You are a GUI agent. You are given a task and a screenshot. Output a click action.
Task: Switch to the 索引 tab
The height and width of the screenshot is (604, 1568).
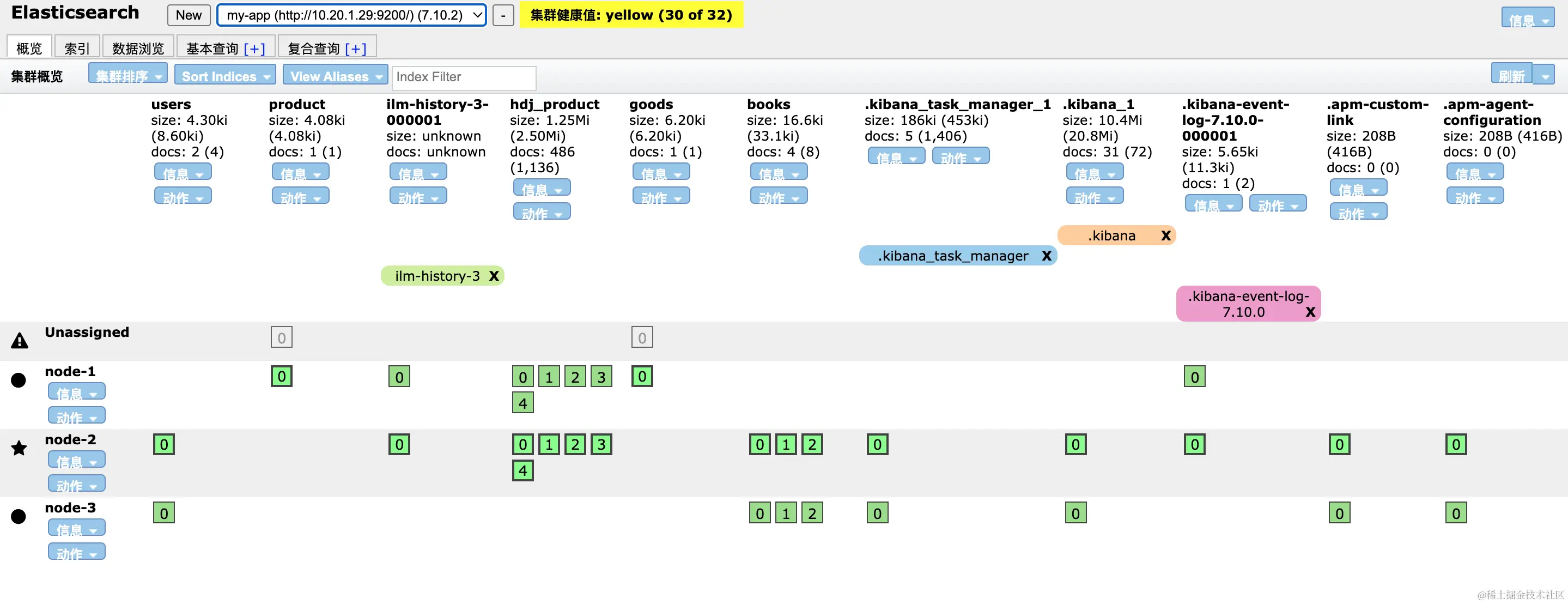77,48
